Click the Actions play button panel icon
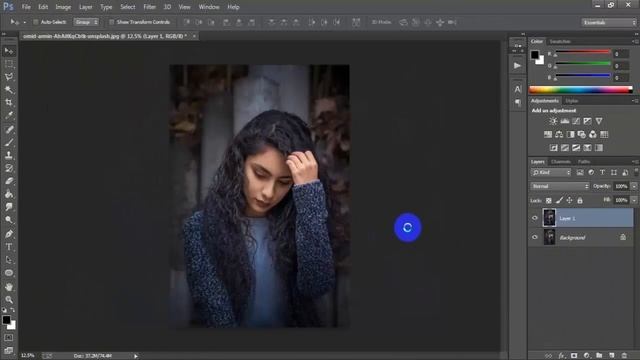This screenshot has width=640, height=360. tap(518, 66)
